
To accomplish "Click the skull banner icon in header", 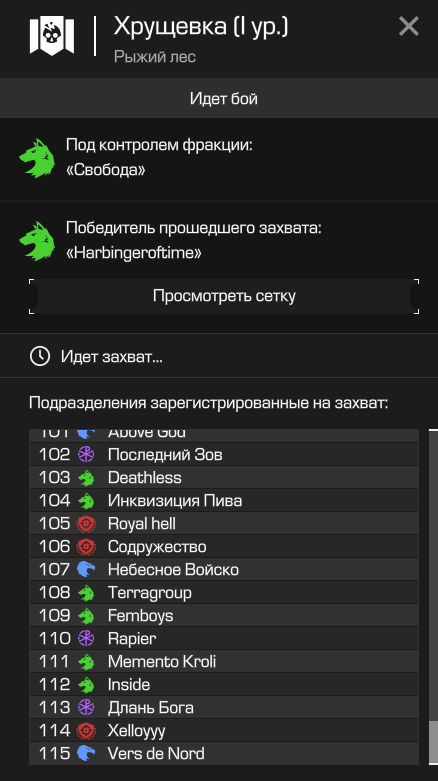I will [52, 35].
